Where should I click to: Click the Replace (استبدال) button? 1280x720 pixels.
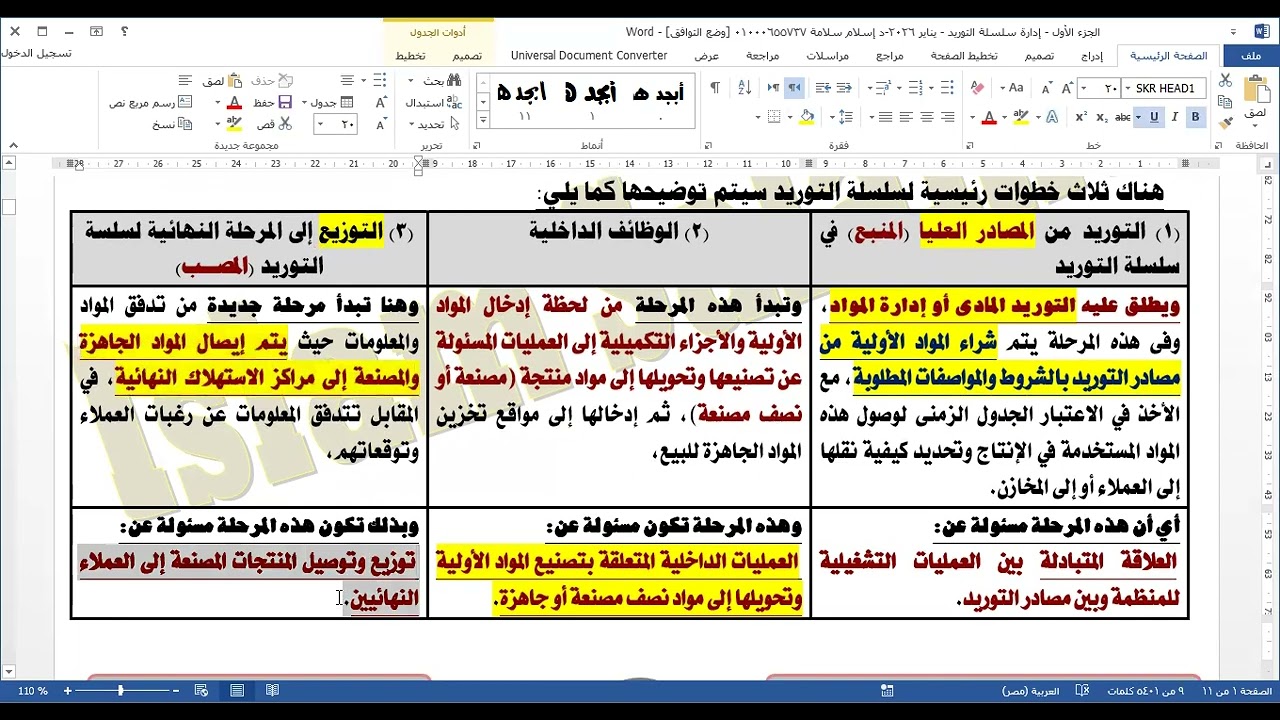434,103
